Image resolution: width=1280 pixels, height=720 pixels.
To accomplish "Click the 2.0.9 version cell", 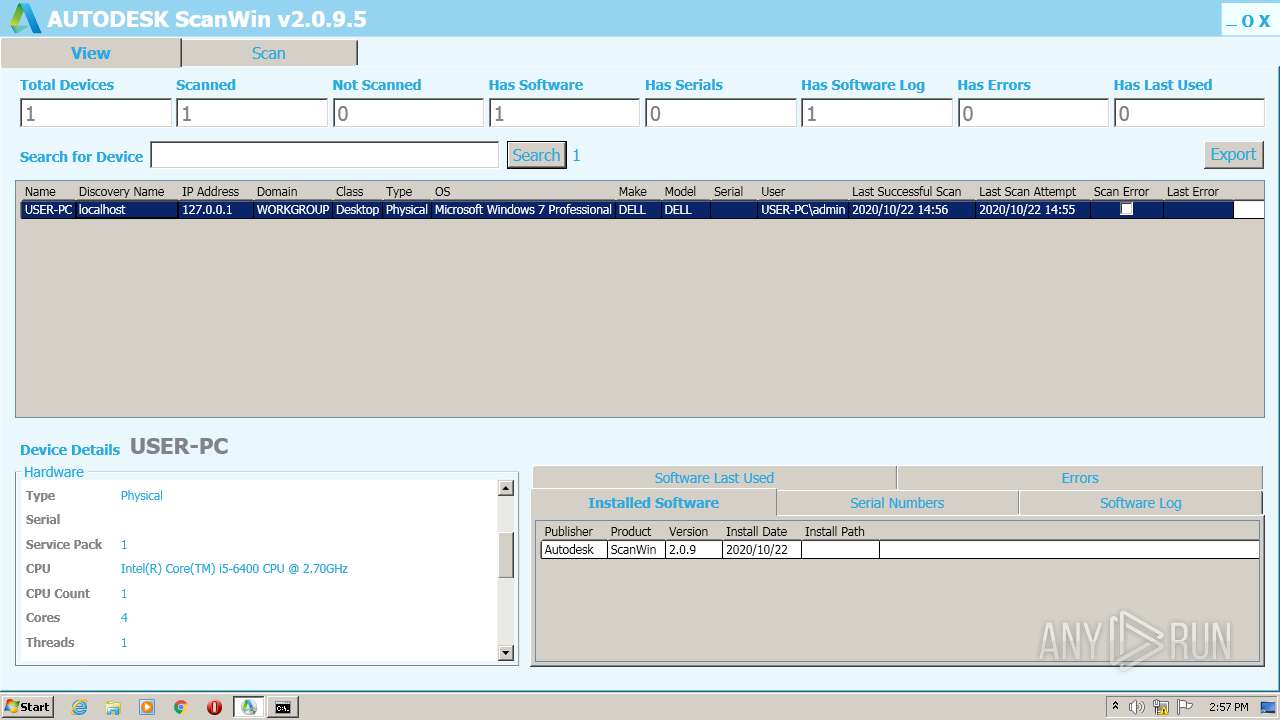I will click(693, 550).
